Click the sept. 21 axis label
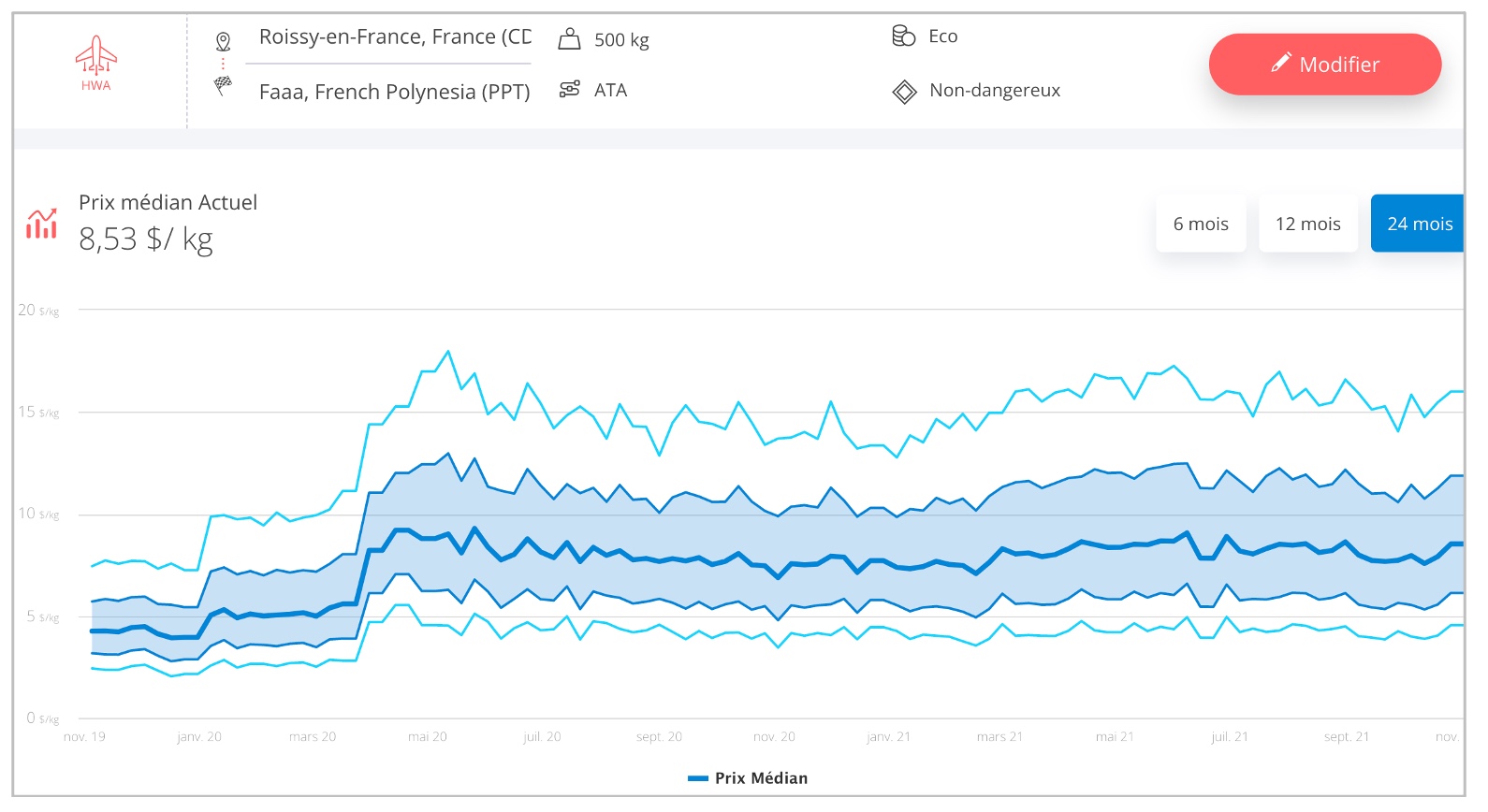 [x=1347, y=737]
